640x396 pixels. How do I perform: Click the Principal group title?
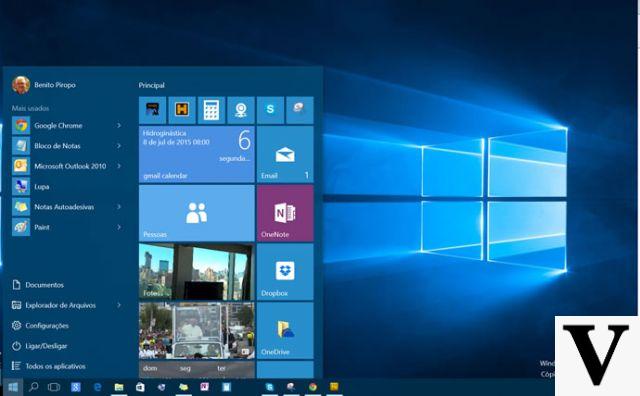(x=151, y=85)
